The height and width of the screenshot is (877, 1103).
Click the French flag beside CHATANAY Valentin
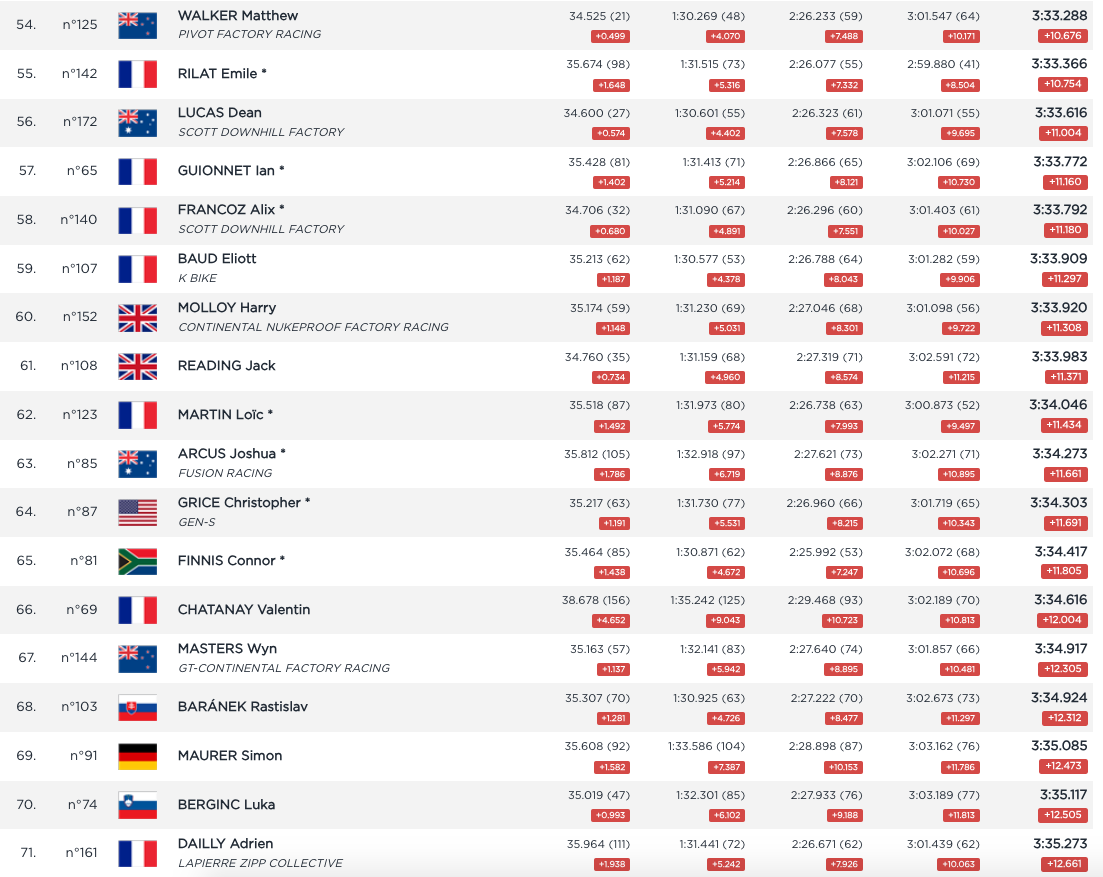[137, 610]
